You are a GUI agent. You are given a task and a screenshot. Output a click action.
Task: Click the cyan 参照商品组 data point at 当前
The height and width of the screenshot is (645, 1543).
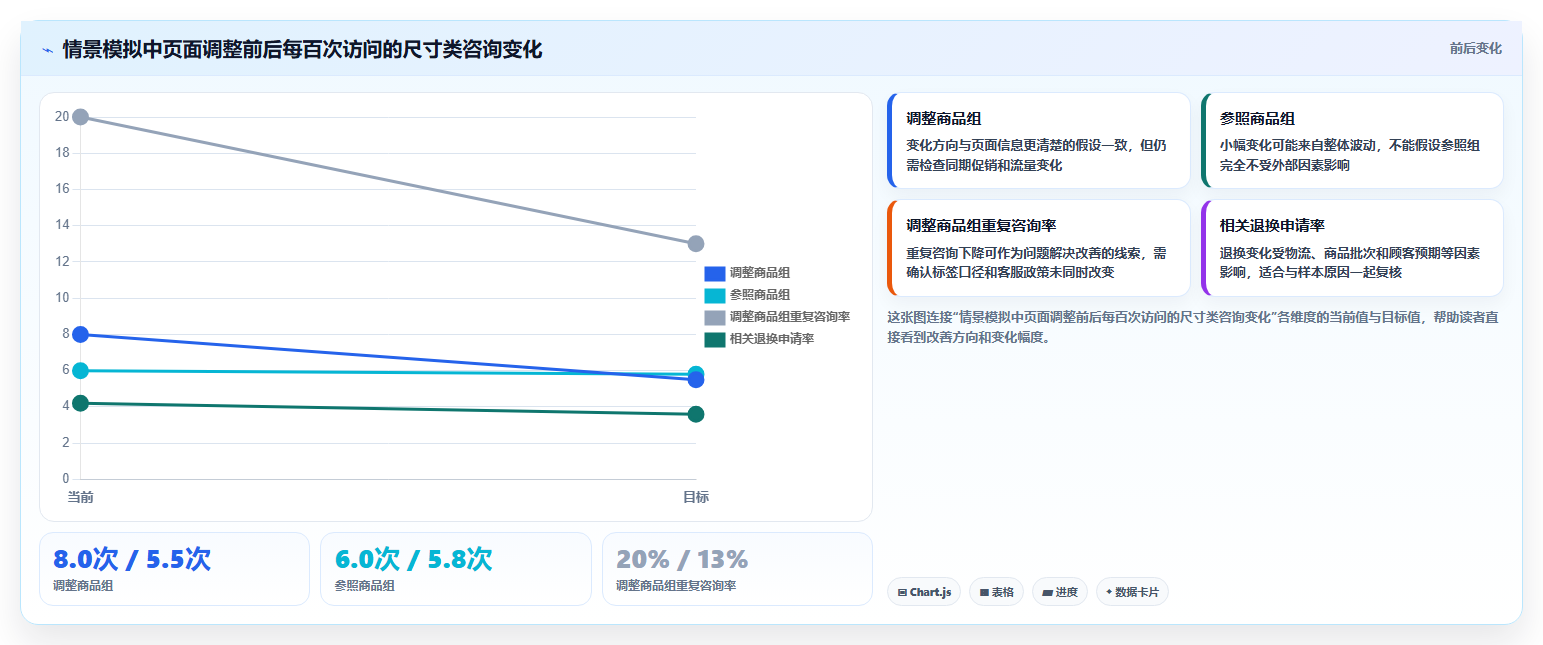81,370
